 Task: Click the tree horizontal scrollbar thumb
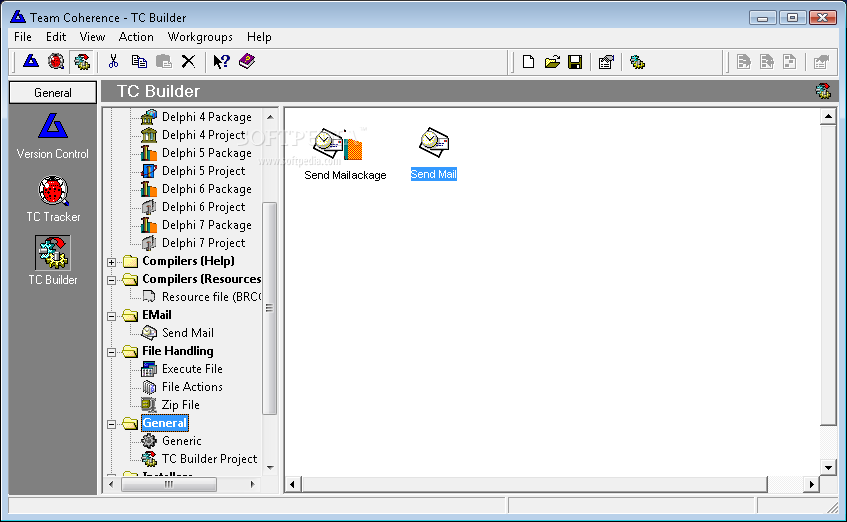pos(169,484)
